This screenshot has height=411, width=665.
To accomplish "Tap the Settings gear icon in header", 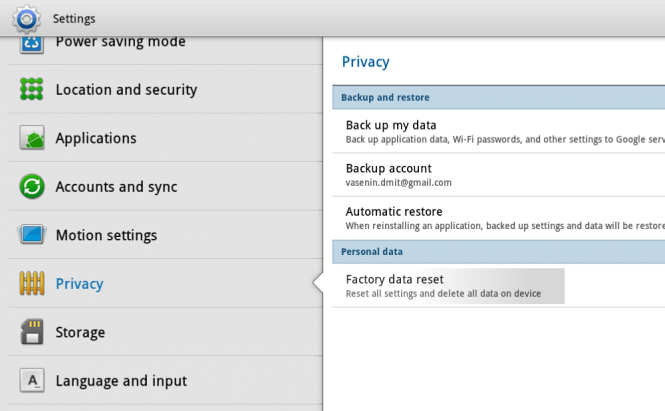I will coord(26,19).
